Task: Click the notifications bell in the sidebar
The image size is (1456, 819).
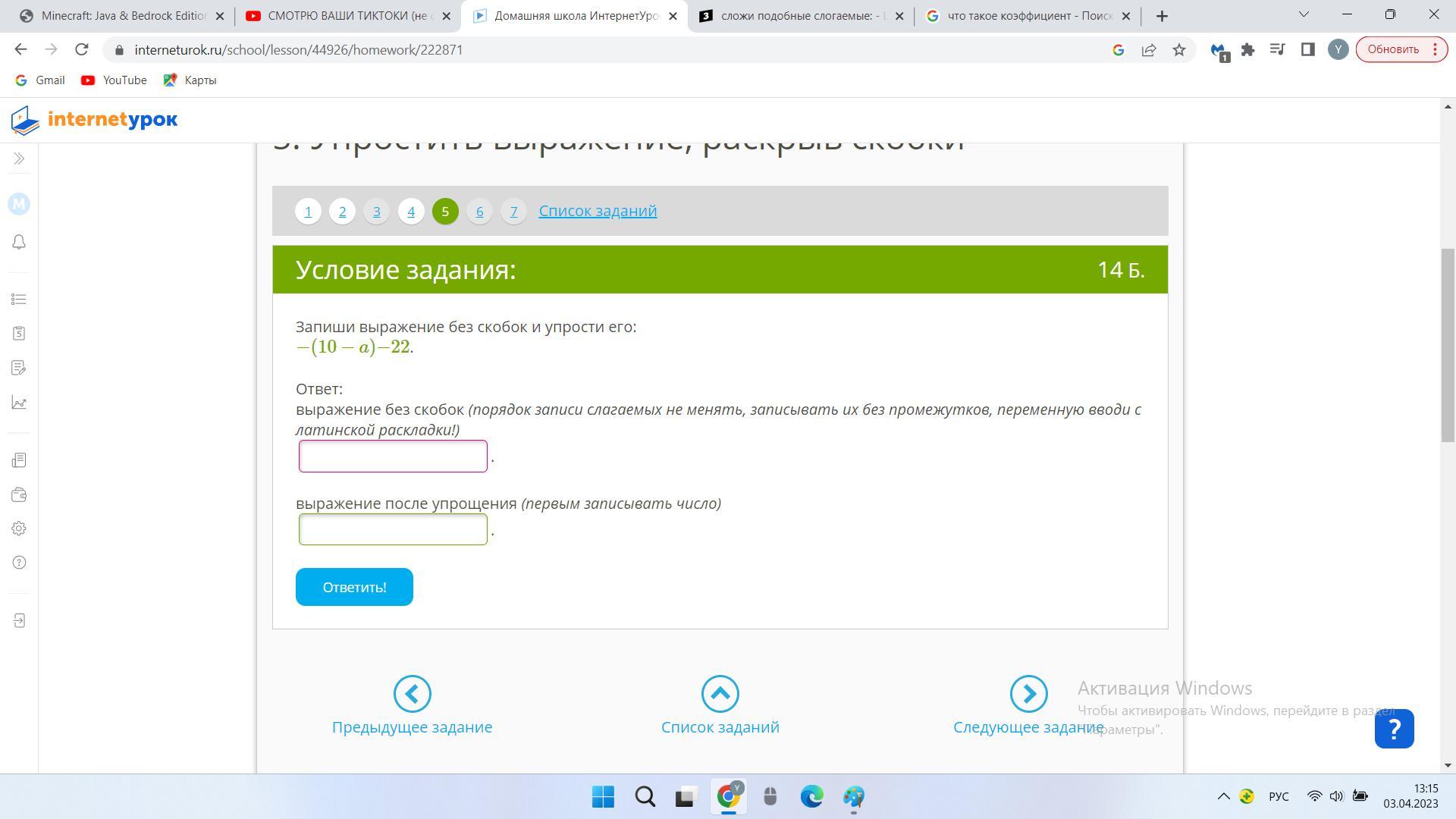Action: click(x=19, y=242)
